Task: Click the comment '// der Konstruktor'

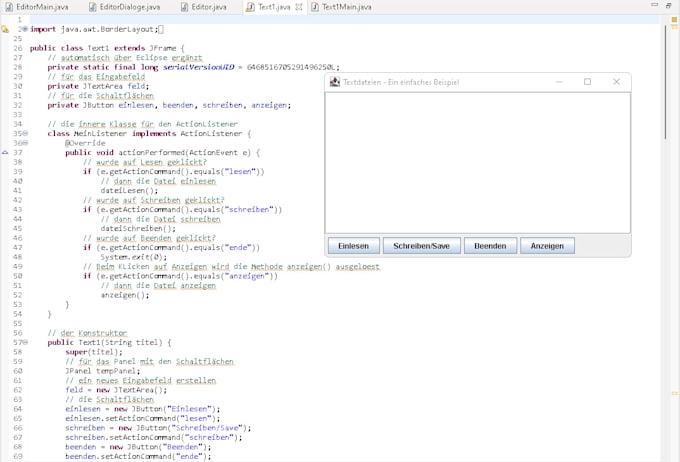Action: [87, 333]
